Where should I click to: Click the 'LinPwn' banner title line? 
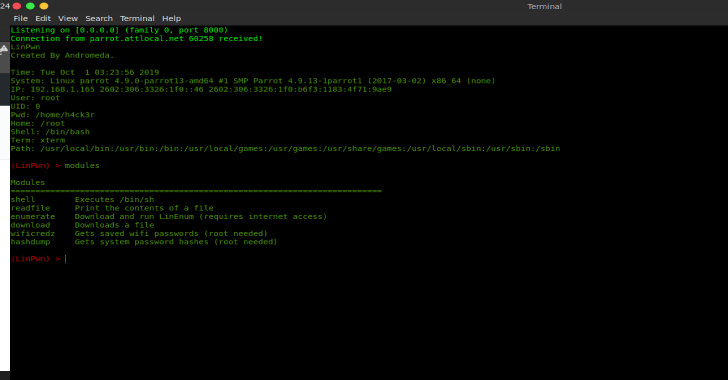pos(26,47)
